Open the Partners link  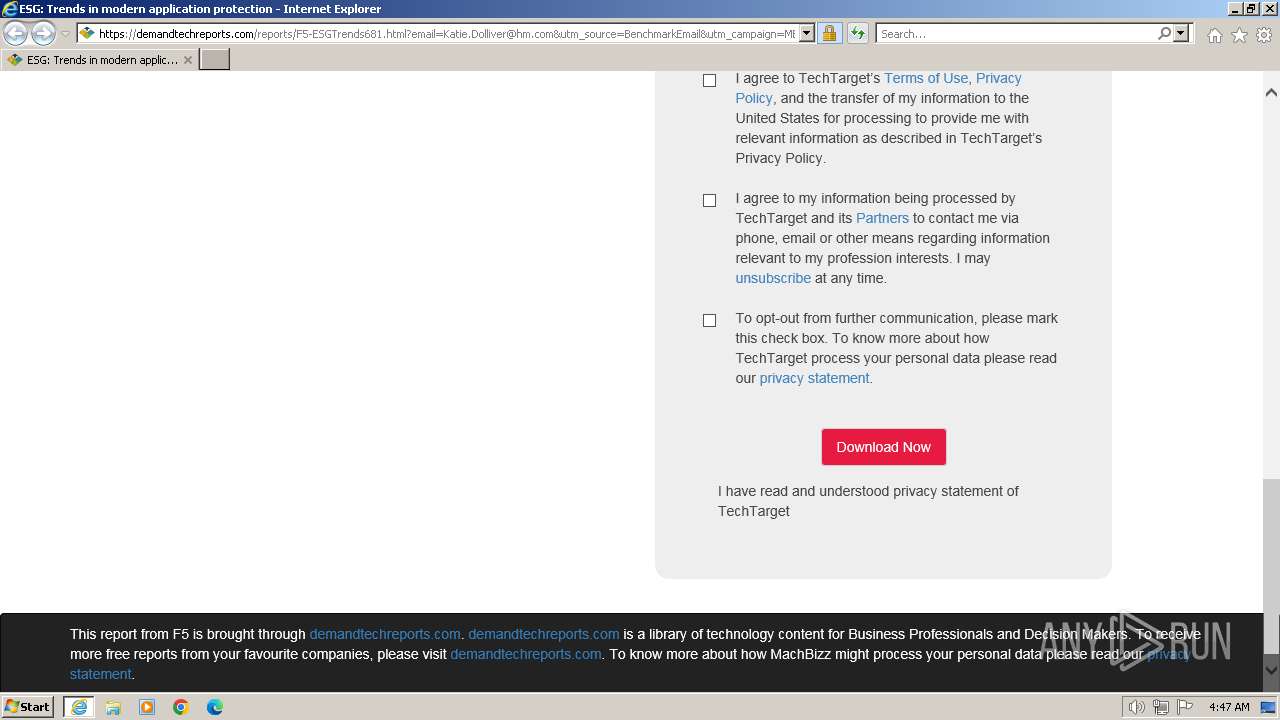click(882, 218)
